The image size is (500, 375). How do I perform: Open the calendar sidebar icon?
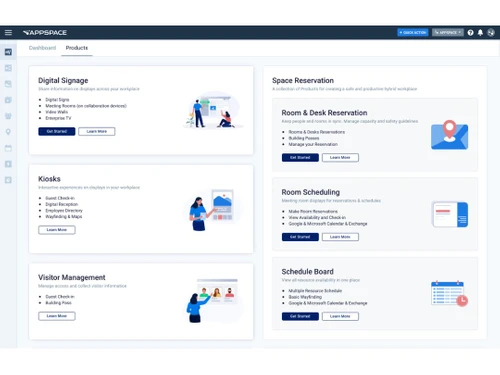8,148
